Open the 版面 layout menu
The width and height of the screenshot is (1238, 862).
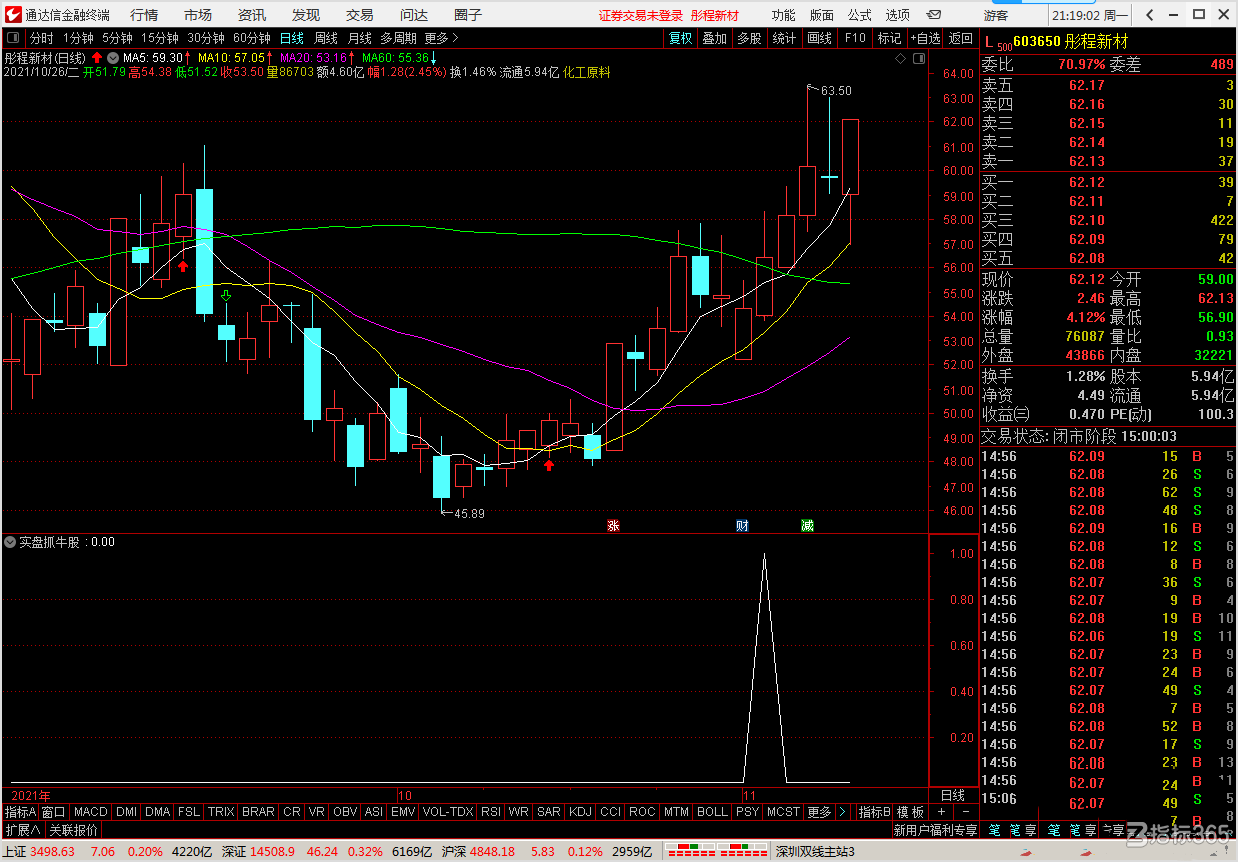[822, 15]
